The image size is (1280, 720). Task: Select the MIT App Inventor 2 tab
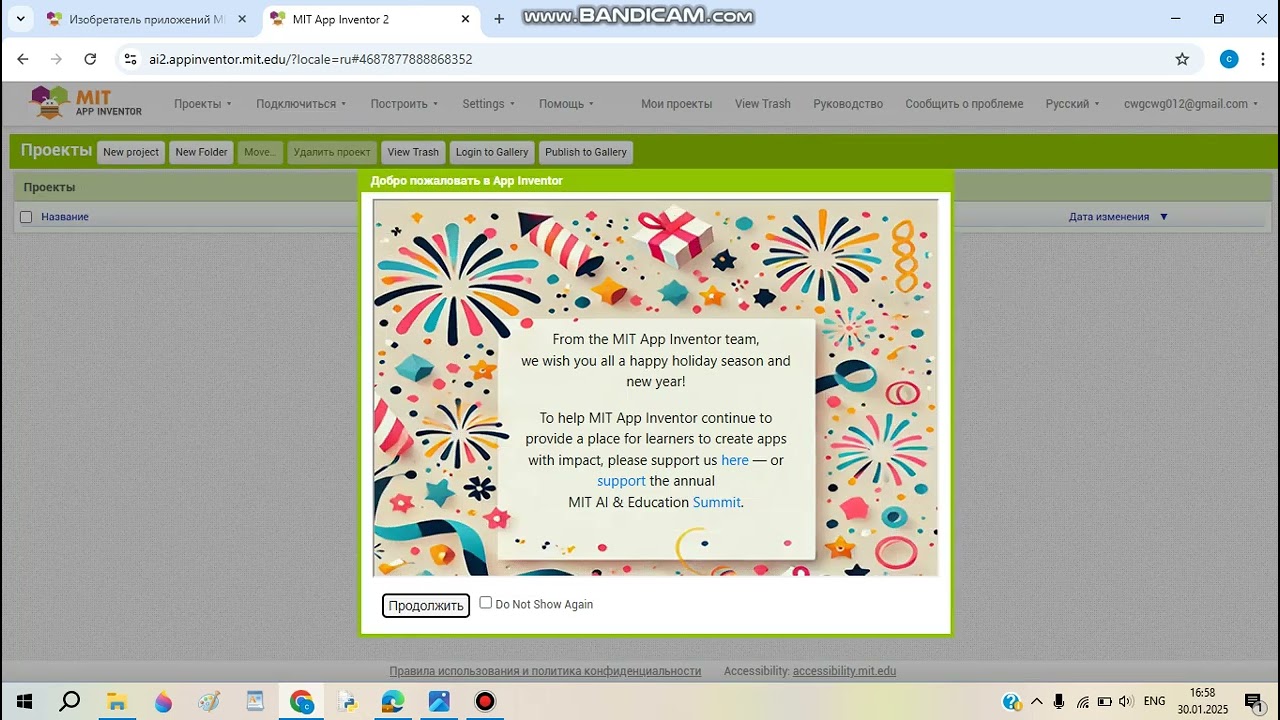click(x=370, y=19)
